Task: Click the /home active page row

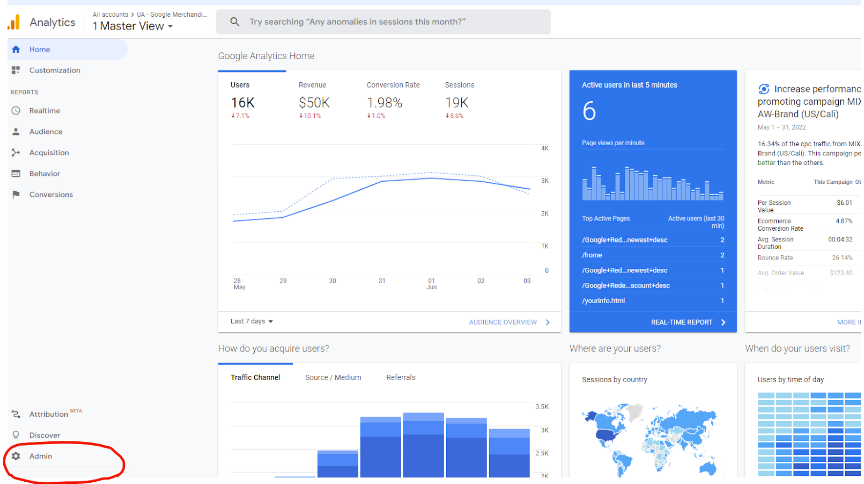Action: 653,255
